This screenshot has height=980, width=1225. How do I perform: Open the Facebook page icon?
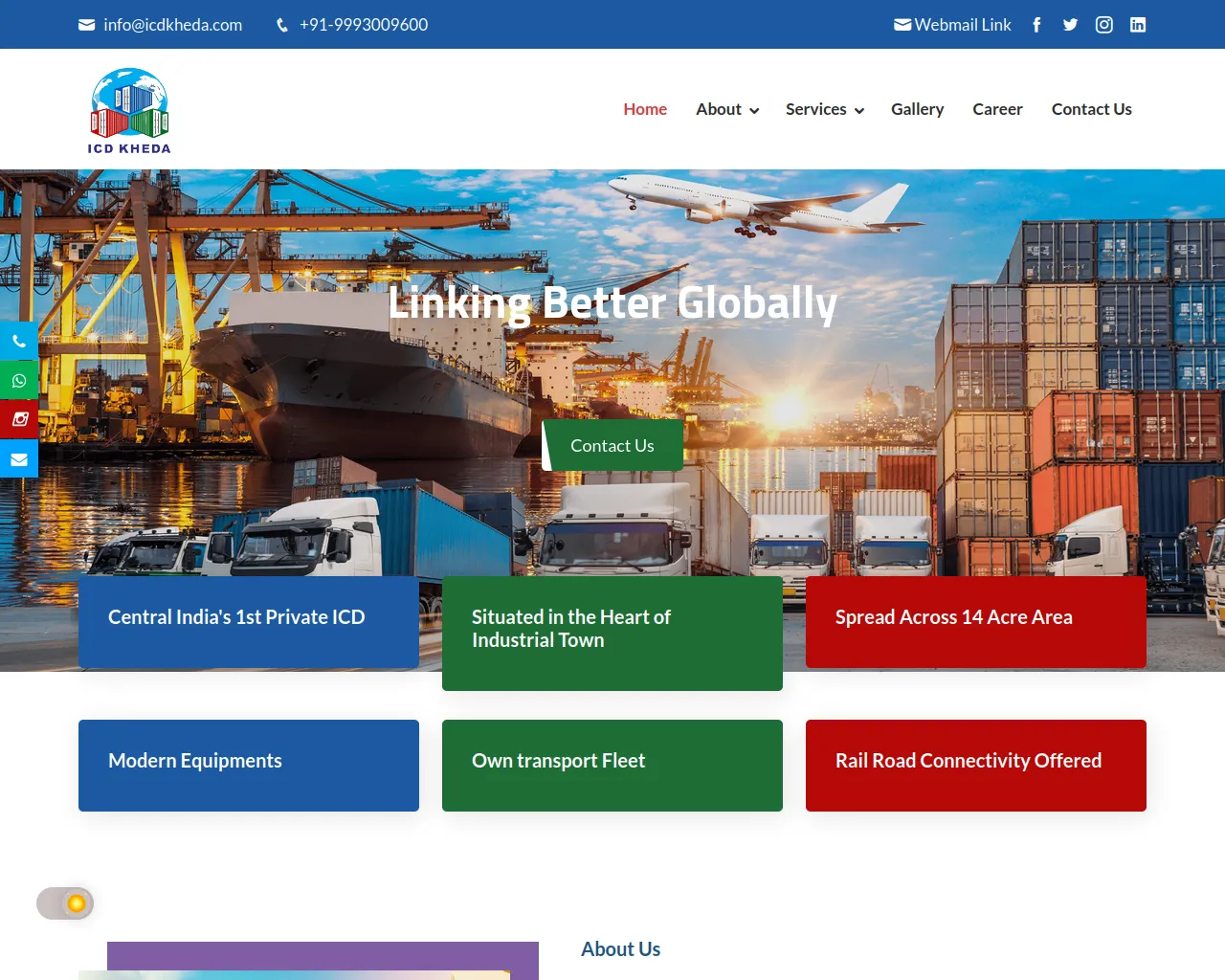click(x=1036, y=25)
